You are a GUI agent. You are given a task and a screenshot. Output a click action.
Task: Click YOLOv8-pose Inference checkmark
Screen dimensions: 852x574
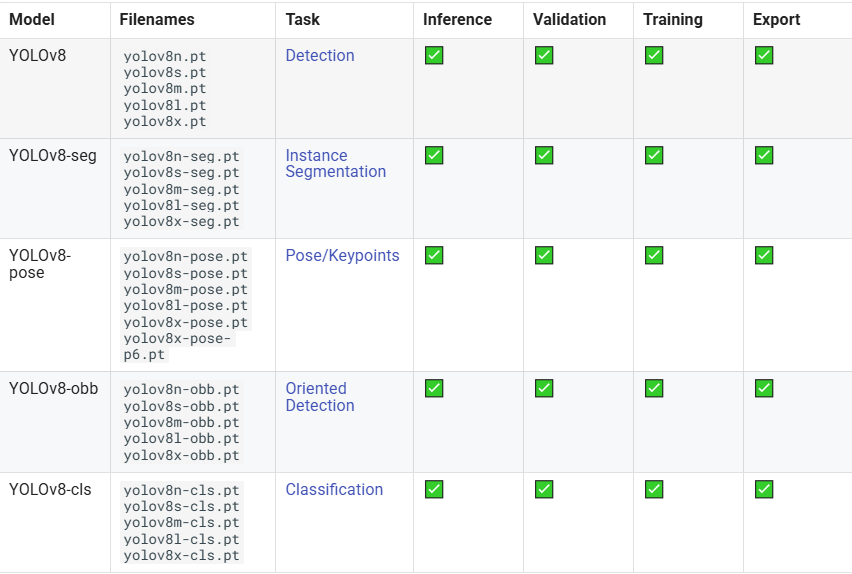tap(434, 255)
